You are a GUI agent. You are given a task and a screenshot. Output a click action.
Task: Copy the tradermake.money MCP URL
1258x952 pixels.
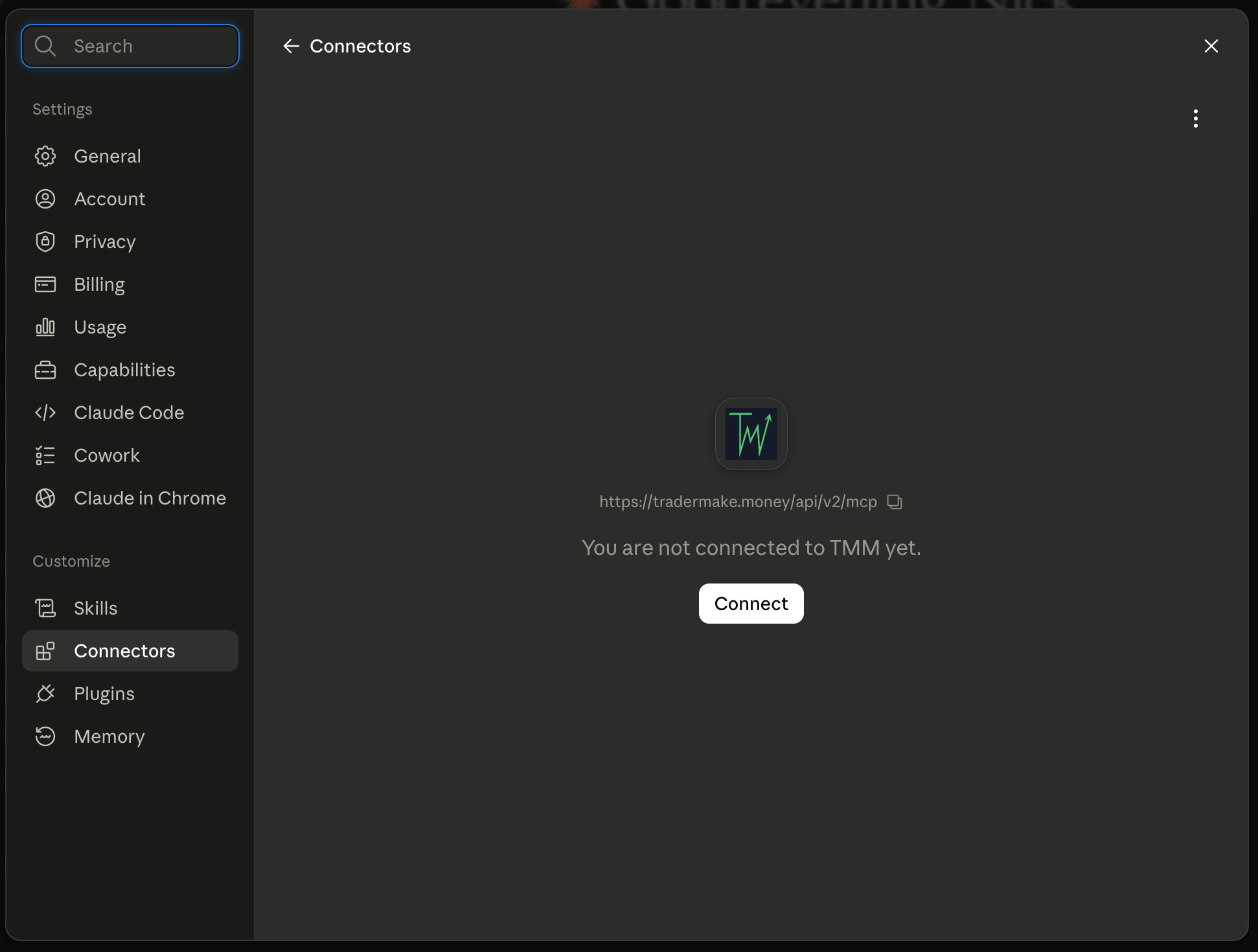(895, 502)
